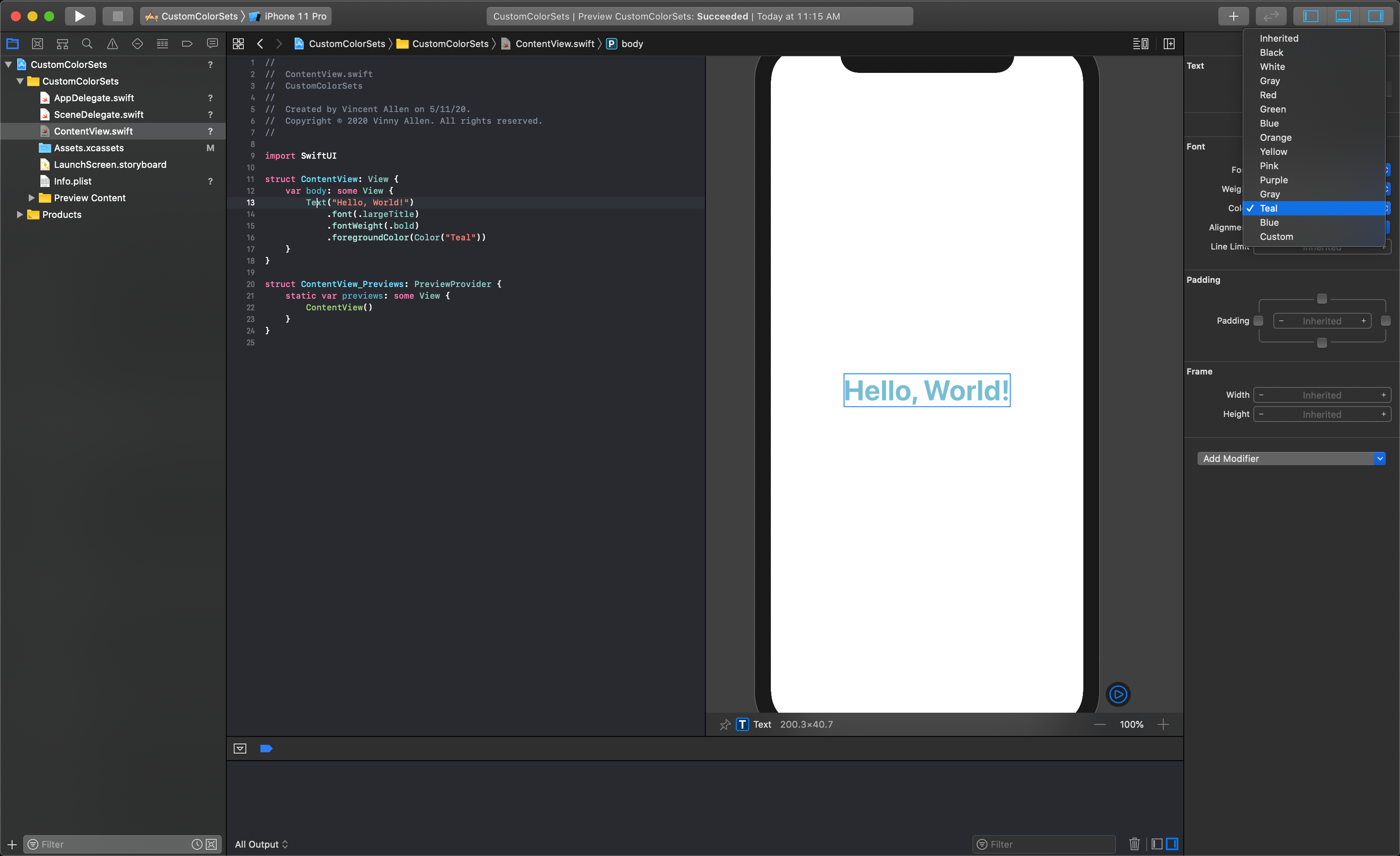Pin the preview with the pin icon

click(725, 724)
